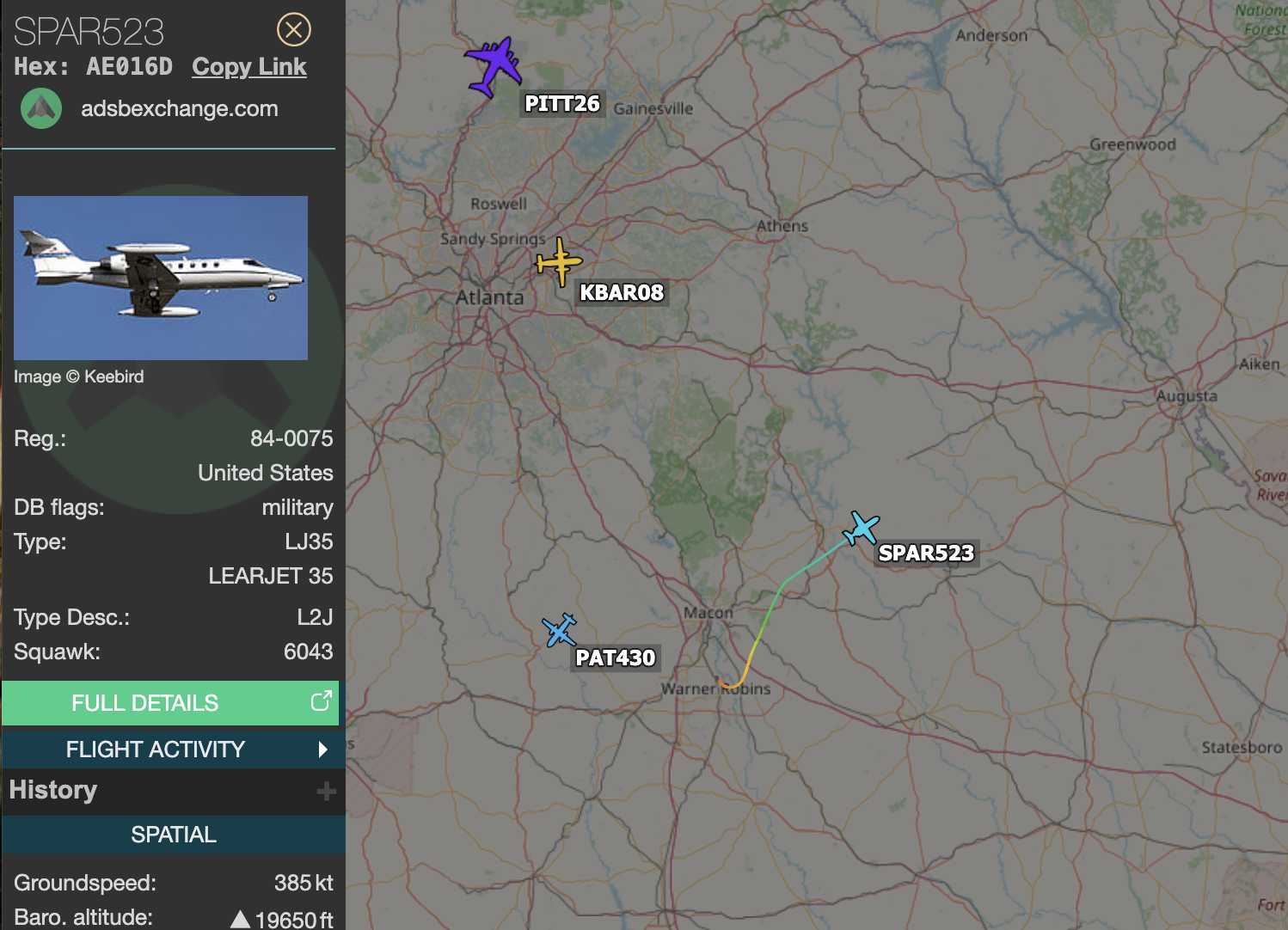Click the History section heading
This screenshot has width=1288, height=930.
point(53,790)
